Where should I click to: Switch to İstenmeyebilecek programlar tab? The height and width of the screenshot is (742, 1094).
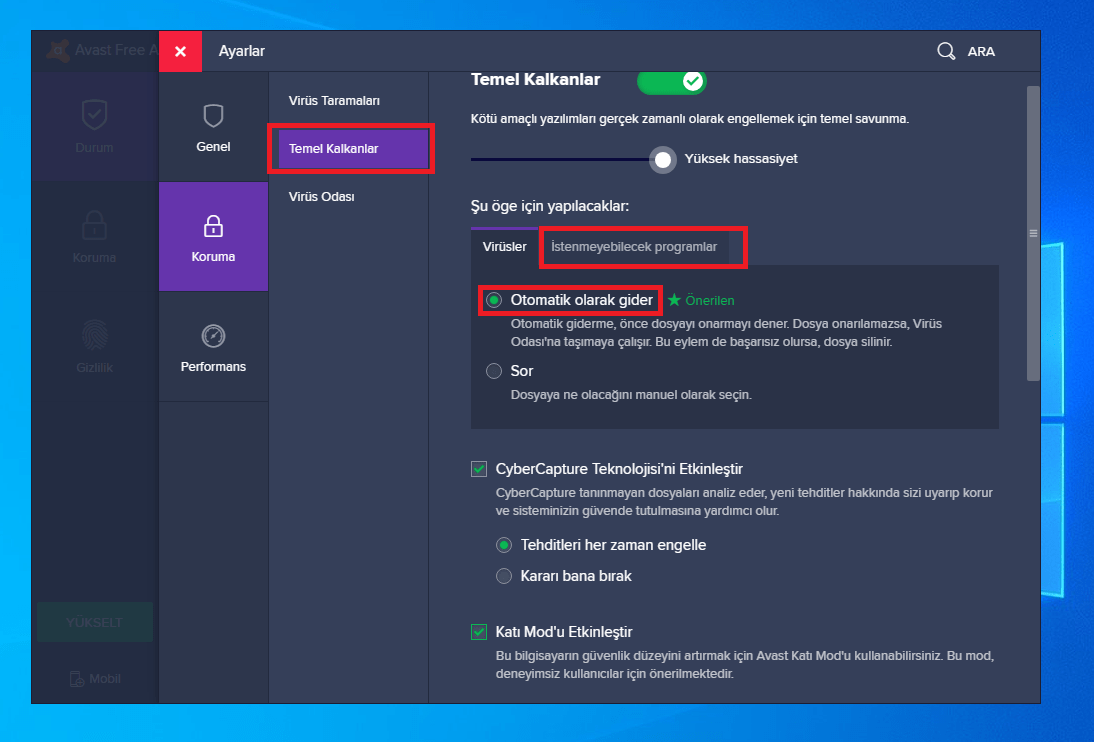coord(634,246)
